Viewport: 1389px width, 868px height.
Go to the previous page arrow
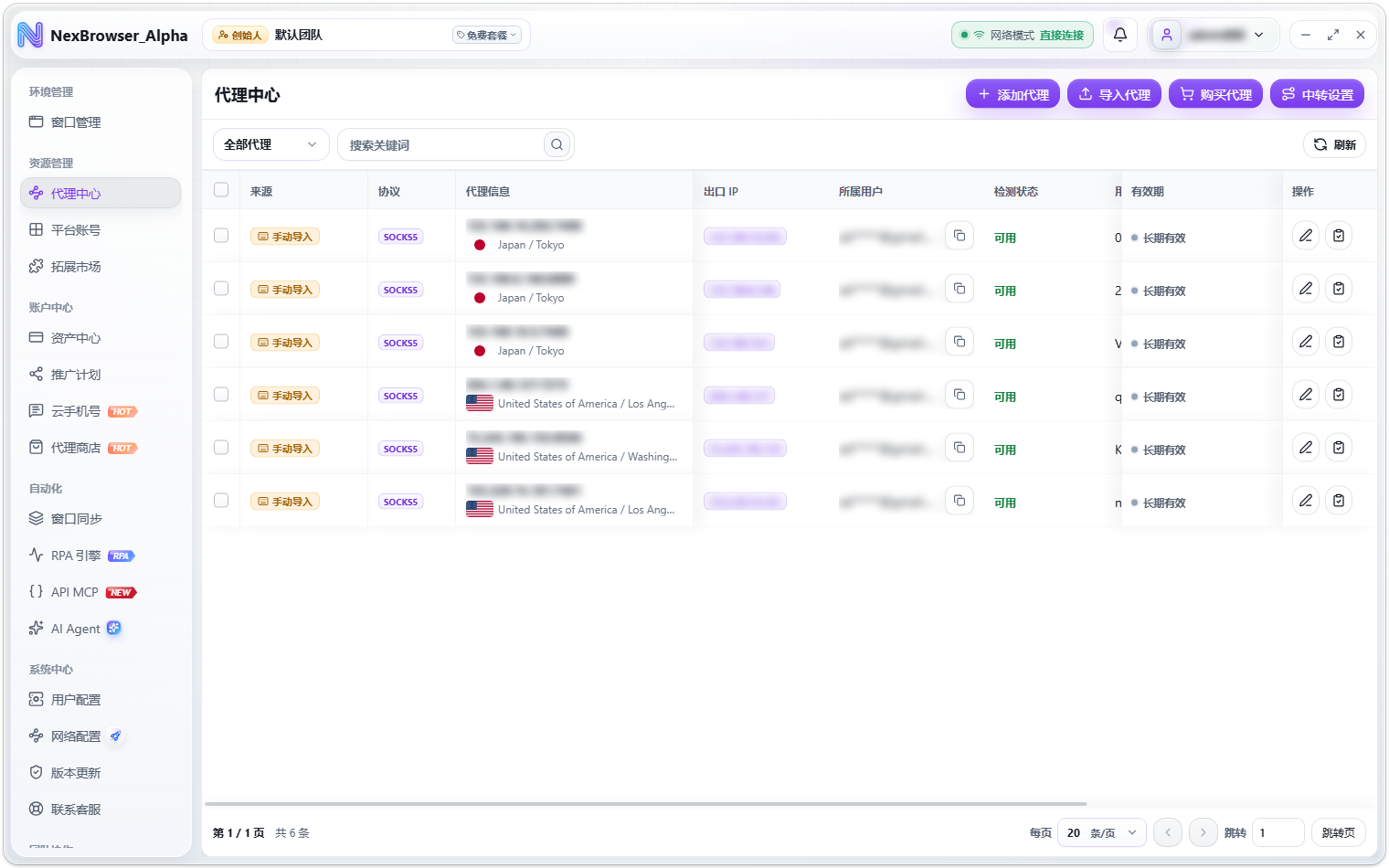click(1168, 832)
